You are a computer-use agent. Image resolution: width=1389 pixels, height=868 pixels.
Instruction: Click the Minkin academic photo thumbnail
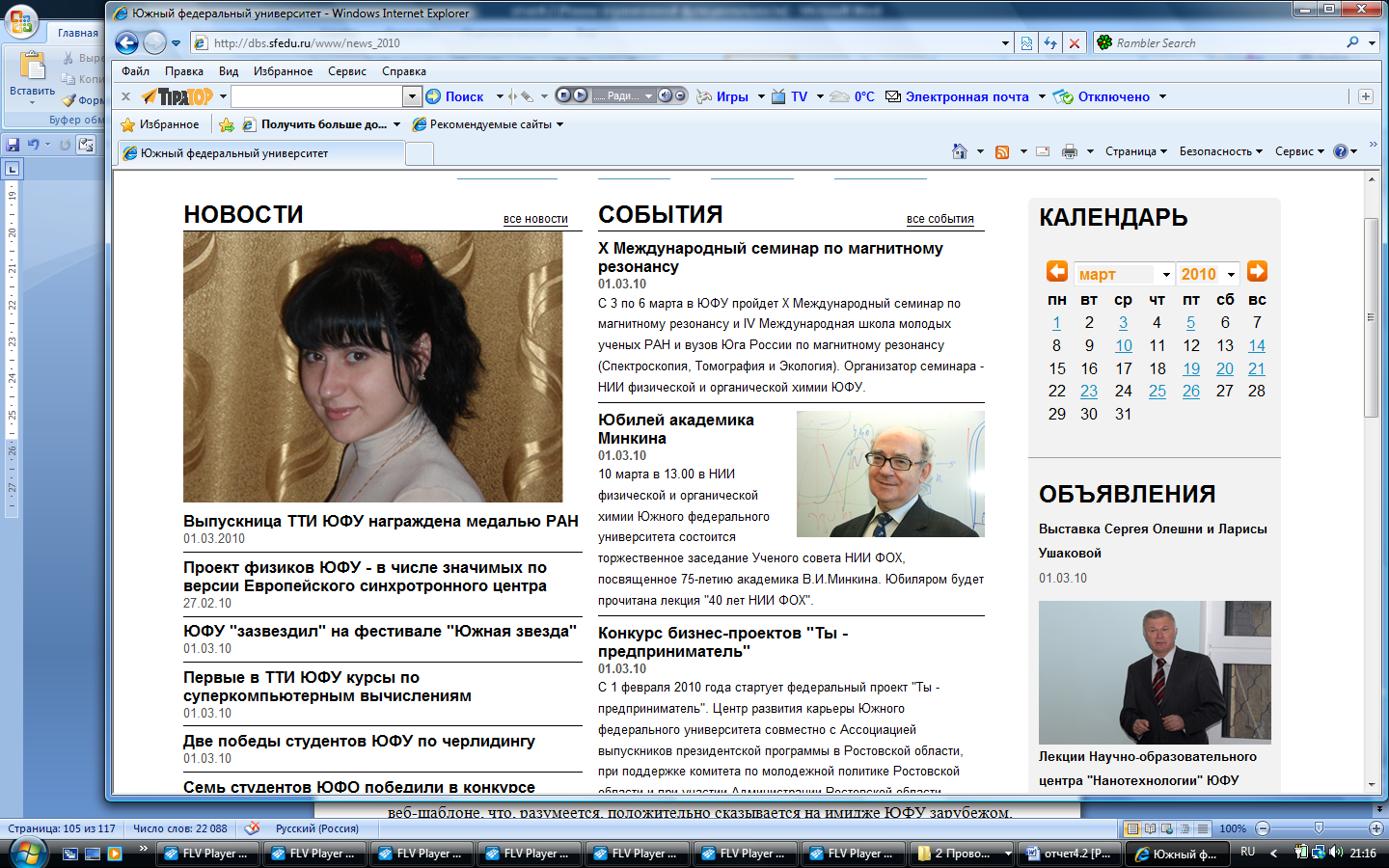pyautogui.click(x=890, y=474)
